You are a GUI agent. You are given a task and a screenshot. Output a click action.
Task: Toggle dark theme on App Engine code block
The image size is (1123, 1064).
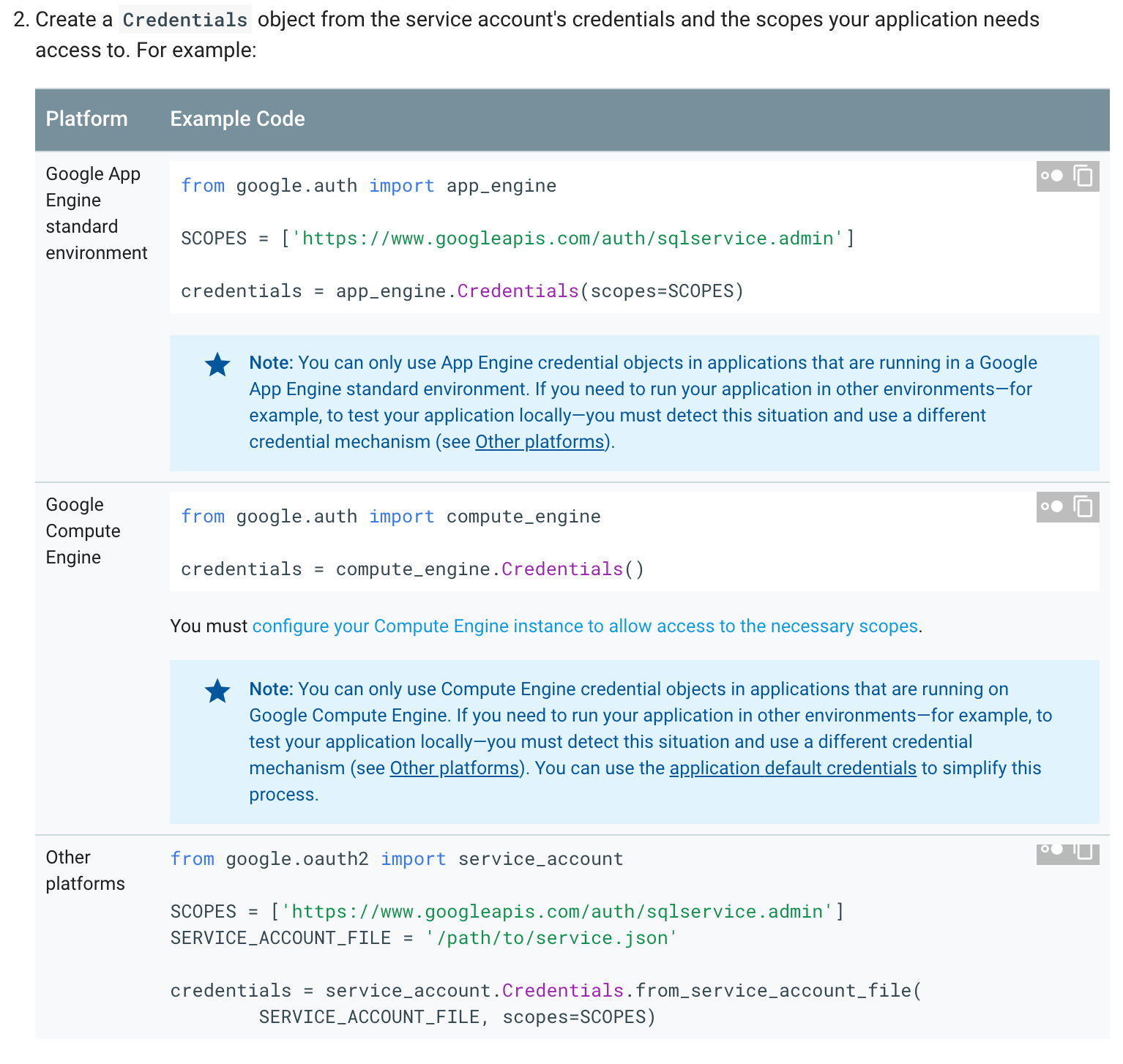(x=1052, y=176)
